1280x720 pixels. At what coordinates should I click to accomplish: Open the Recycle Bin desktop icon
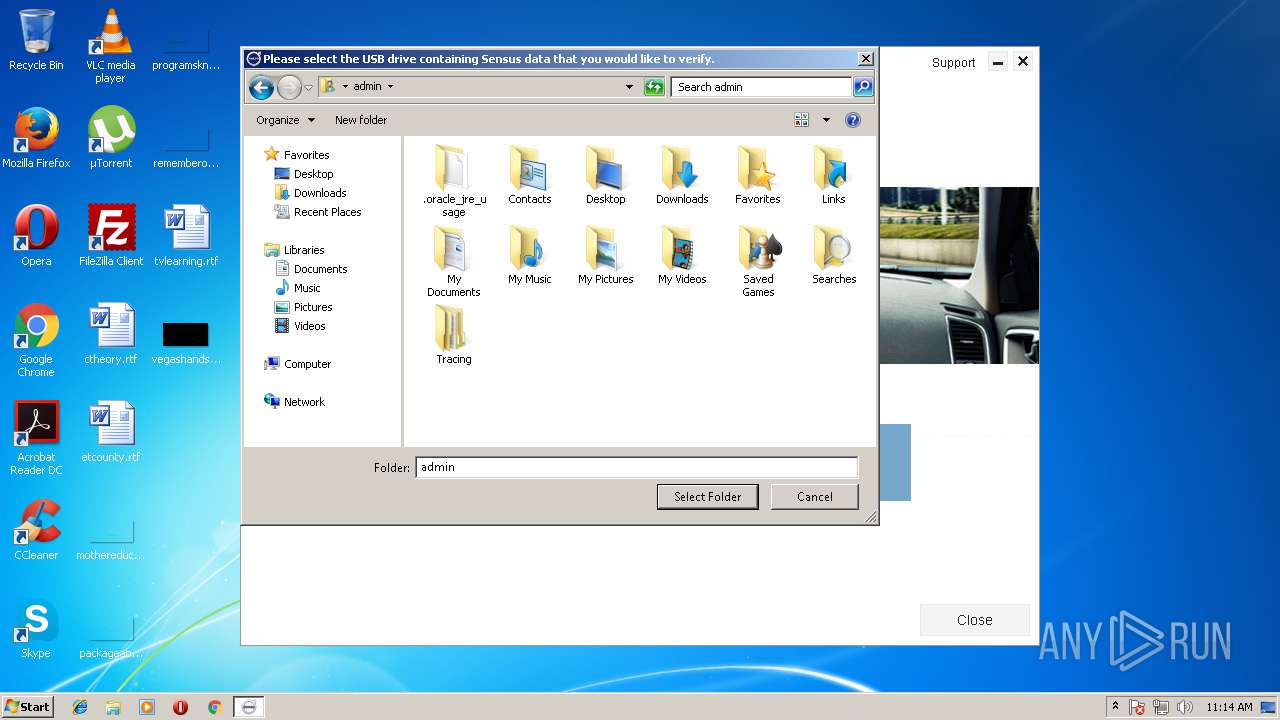pyautogui.click(x=36, y=40)
